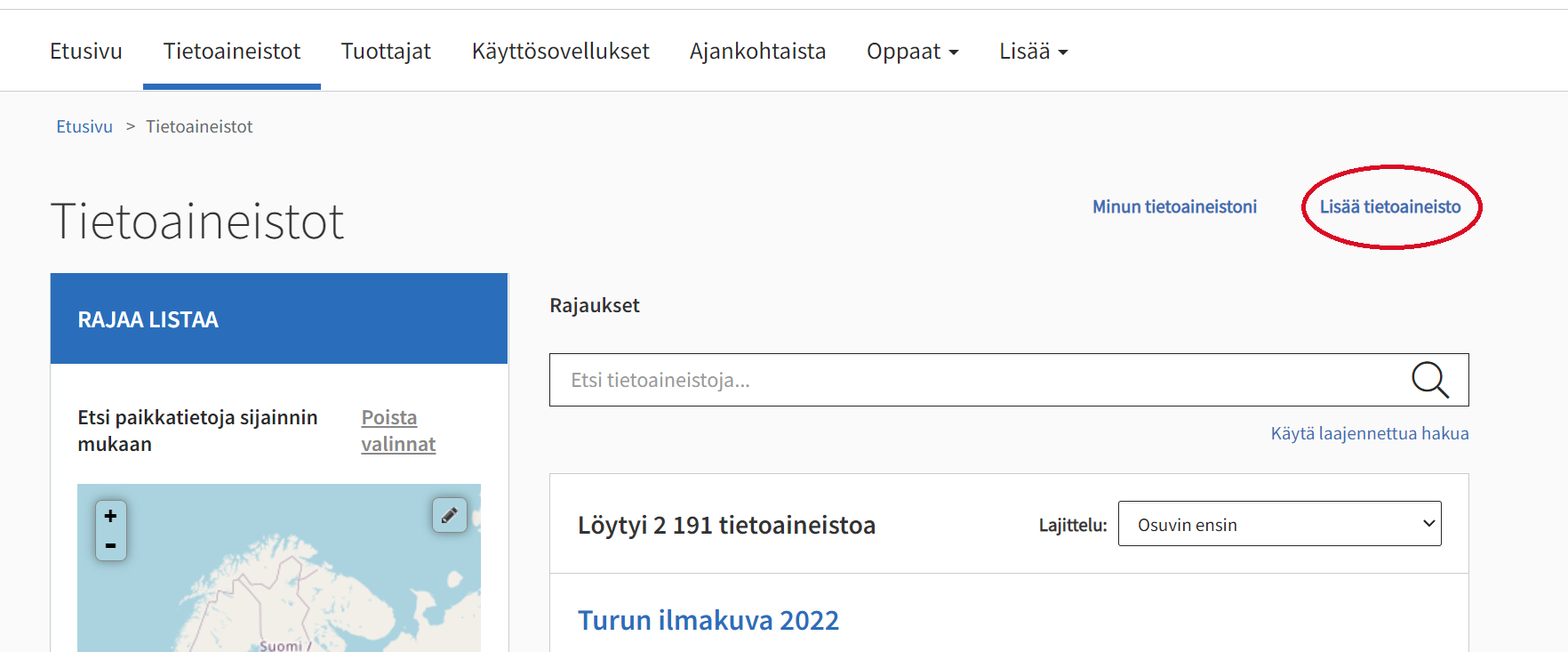The width and height of the screenshot is (1568, 652).
Task: Focus the Etsi tietoaineistoja search field
Action: (978, 380)
